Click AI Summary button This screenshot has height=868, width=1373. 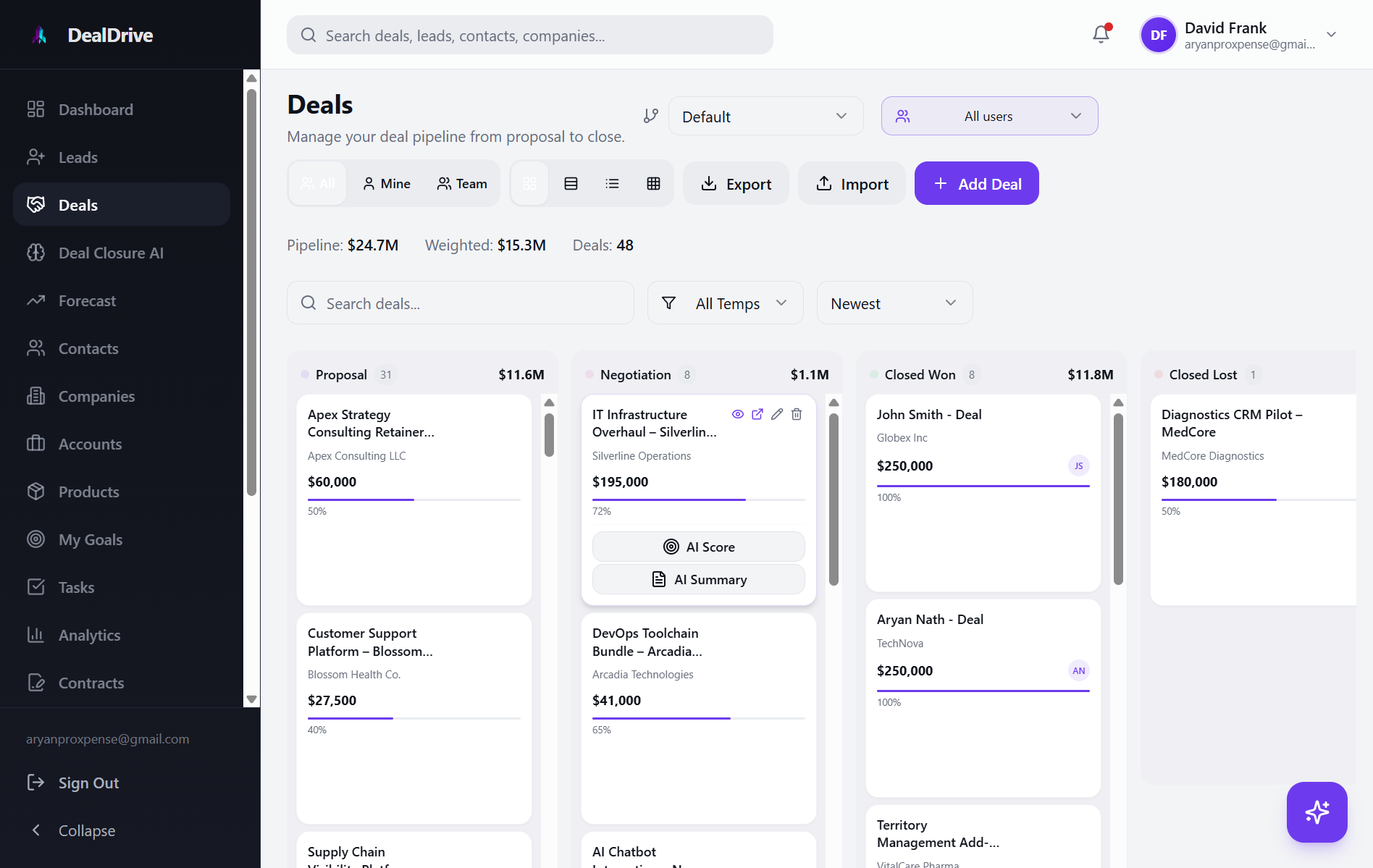point(698,579)
